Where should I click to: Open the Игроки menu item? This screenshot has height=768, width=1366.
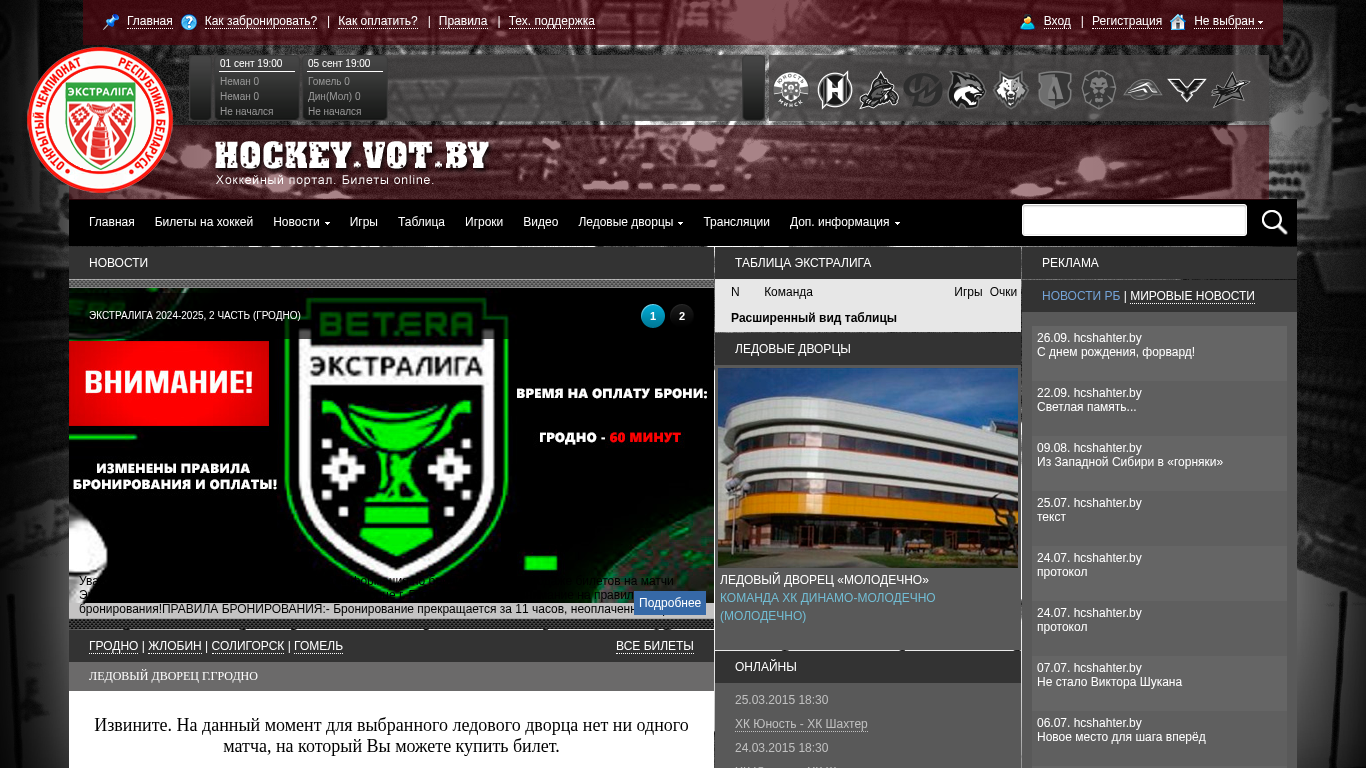point(484,222)
